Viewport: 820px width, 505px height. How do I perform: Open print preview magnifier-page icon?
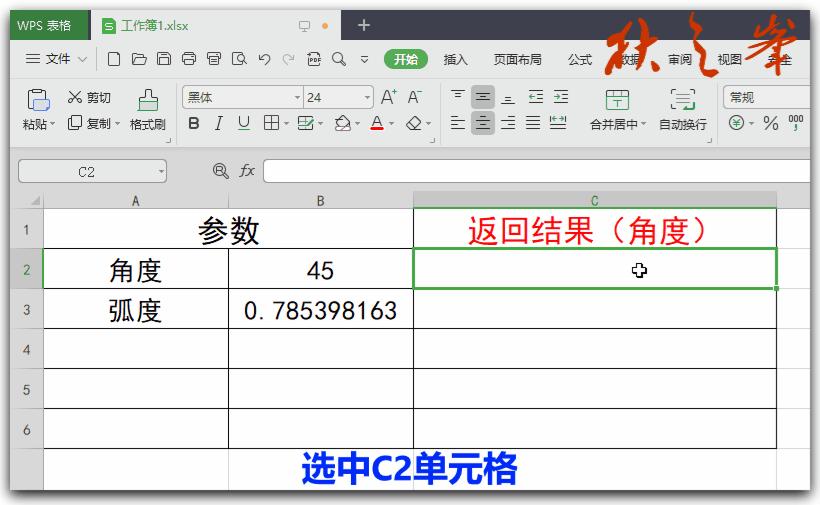[239, 59]
